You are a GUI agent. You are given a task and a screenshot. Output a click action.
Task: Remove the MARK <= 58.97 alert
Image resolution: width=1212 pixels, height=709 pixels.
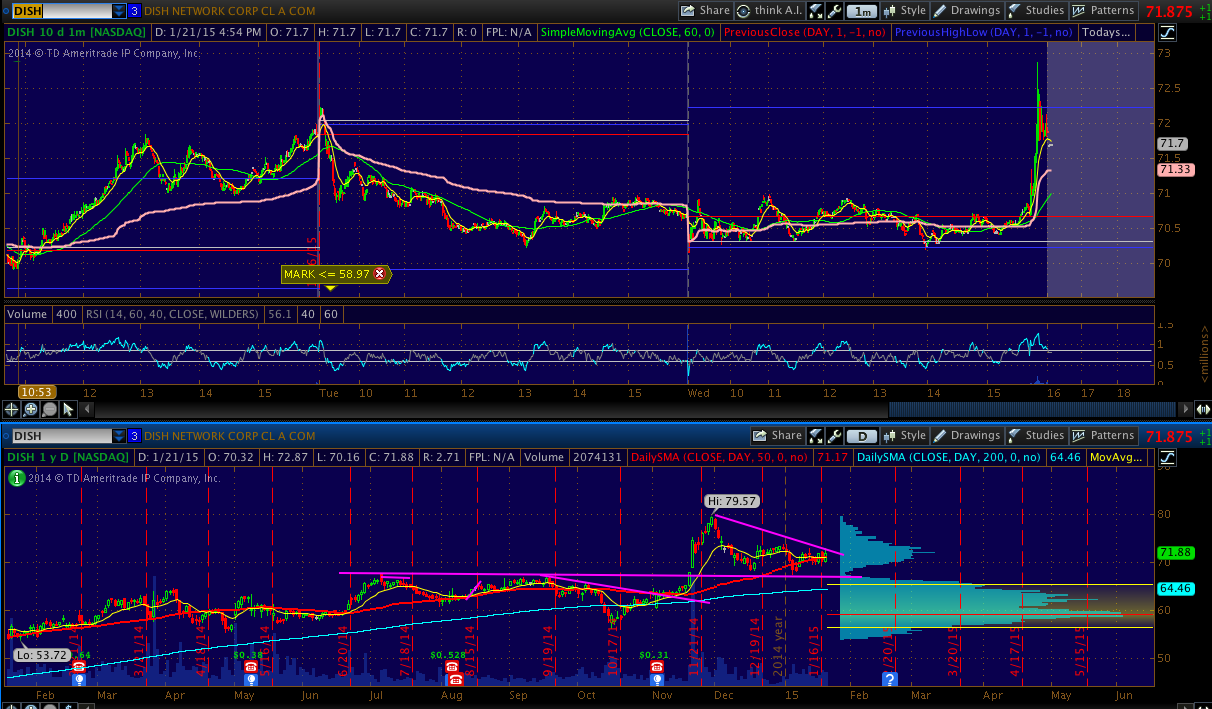(380, 273)
